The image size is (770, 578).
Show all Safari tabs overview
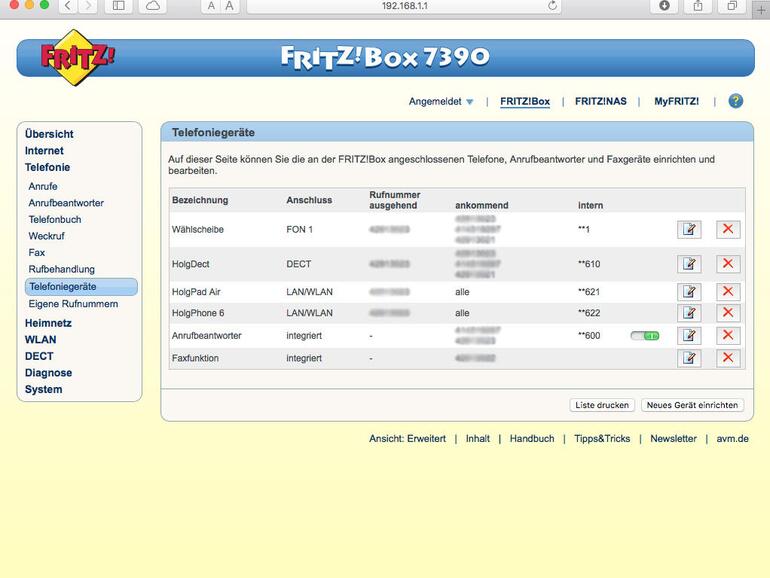pos(732,6)
